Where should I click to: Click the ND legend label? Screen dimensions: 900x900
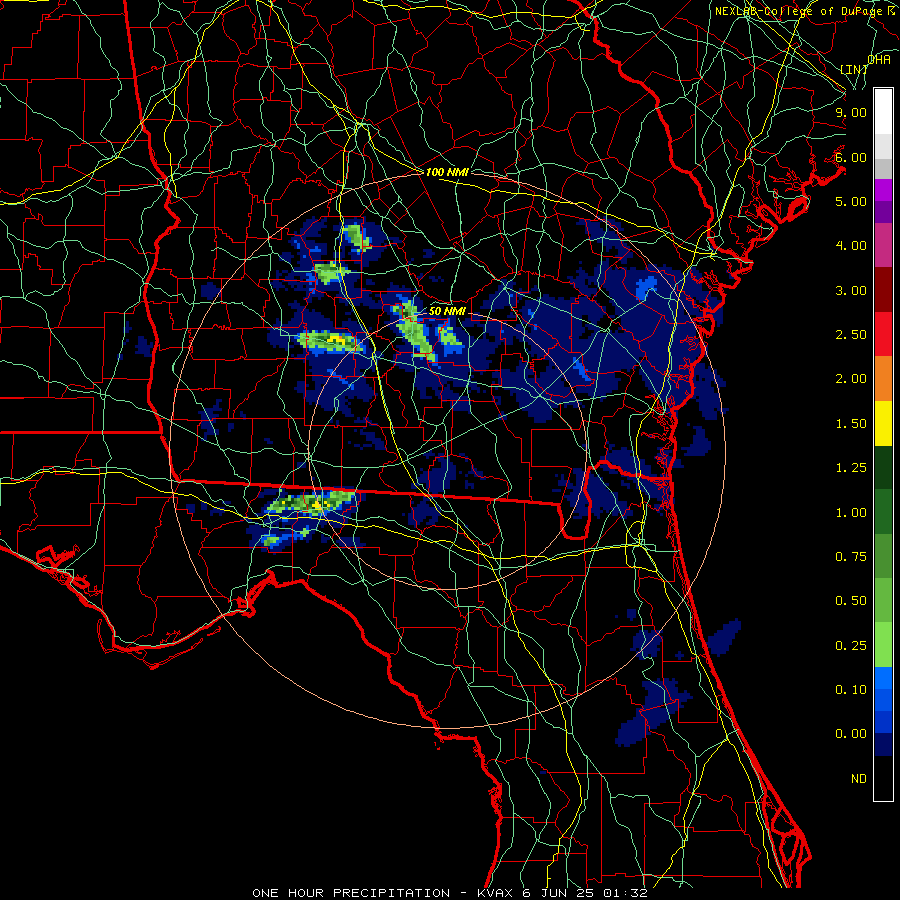pyautogui.click(x=859, y=779)
